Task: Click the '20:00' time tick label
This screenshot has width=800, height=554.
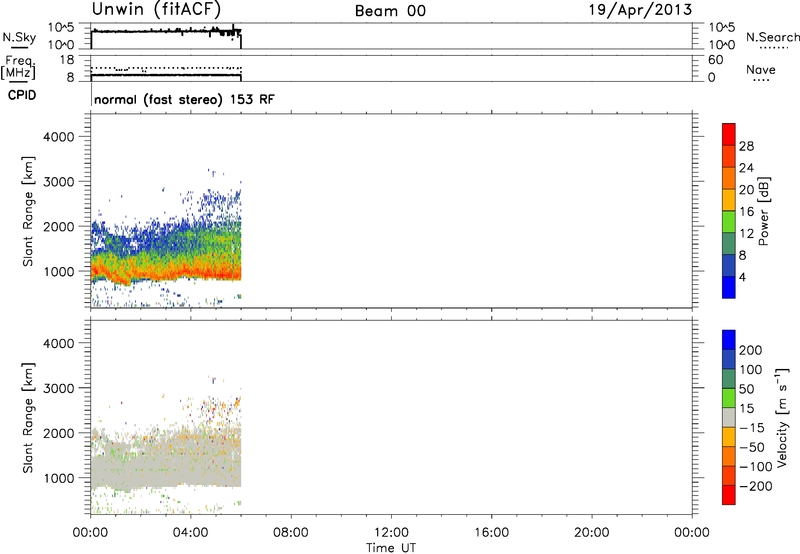Action: pos(591,533)
